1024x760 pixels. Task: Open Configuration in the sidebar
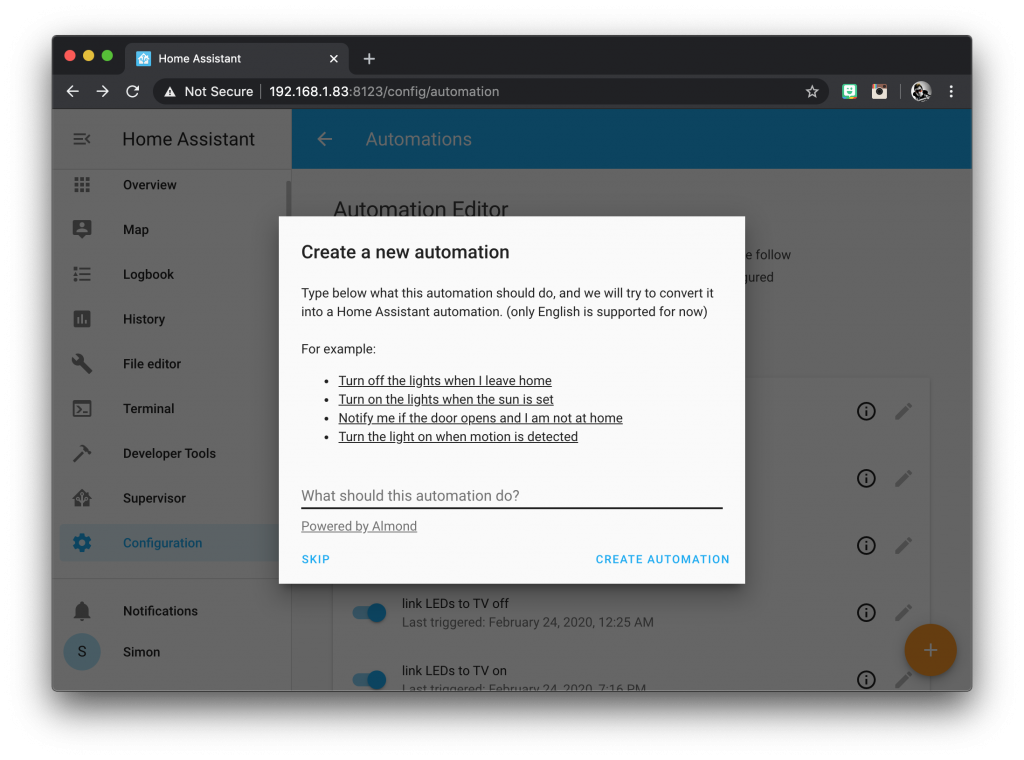click(x=171, y=543)
